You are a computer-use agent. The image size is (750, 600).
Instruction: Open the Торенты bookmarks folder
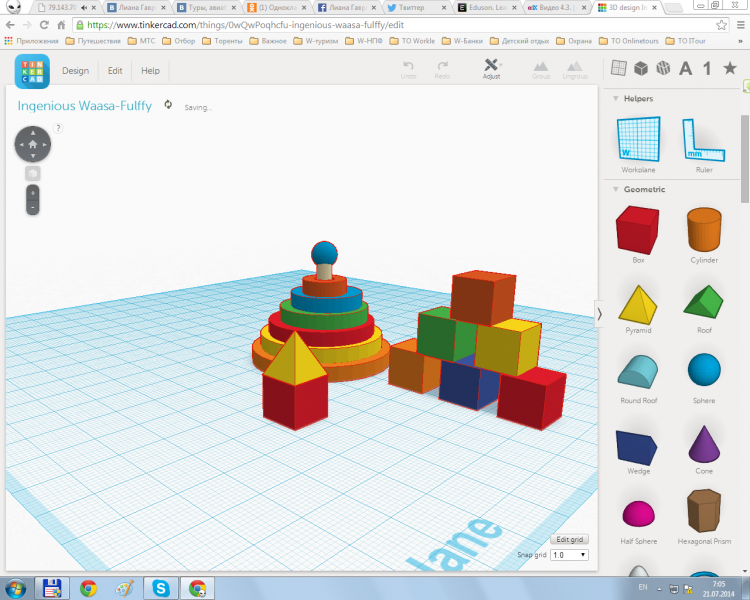(222, 41)
